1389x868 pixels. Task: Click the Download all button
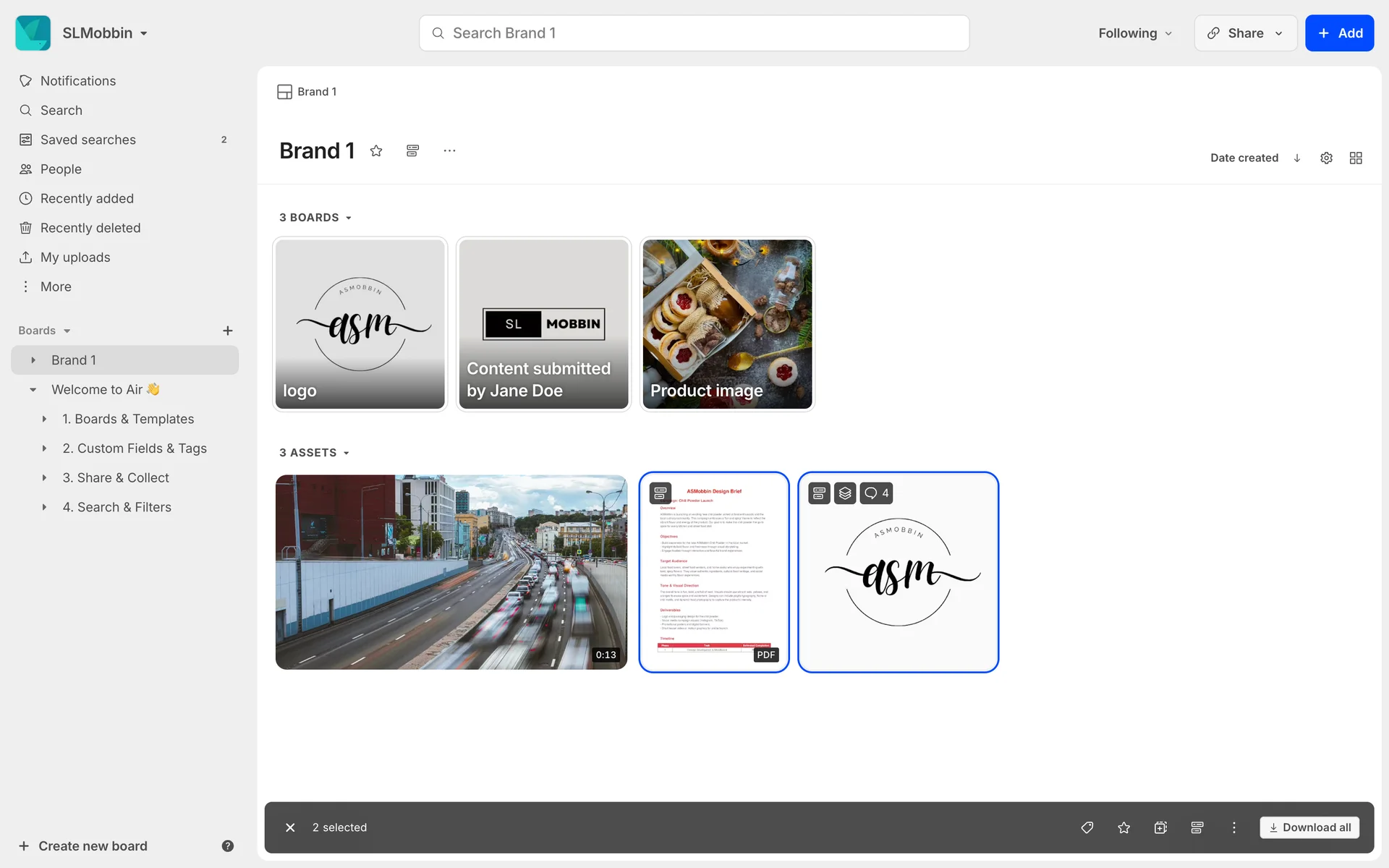[1309, 827]
